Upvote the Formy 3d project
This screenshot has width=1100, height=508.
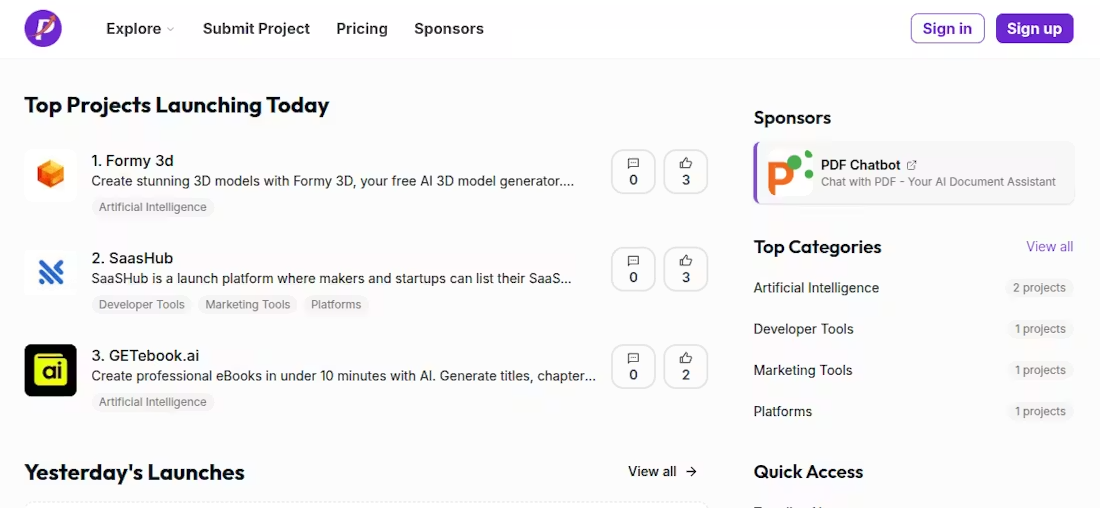[x=685, y=171]
